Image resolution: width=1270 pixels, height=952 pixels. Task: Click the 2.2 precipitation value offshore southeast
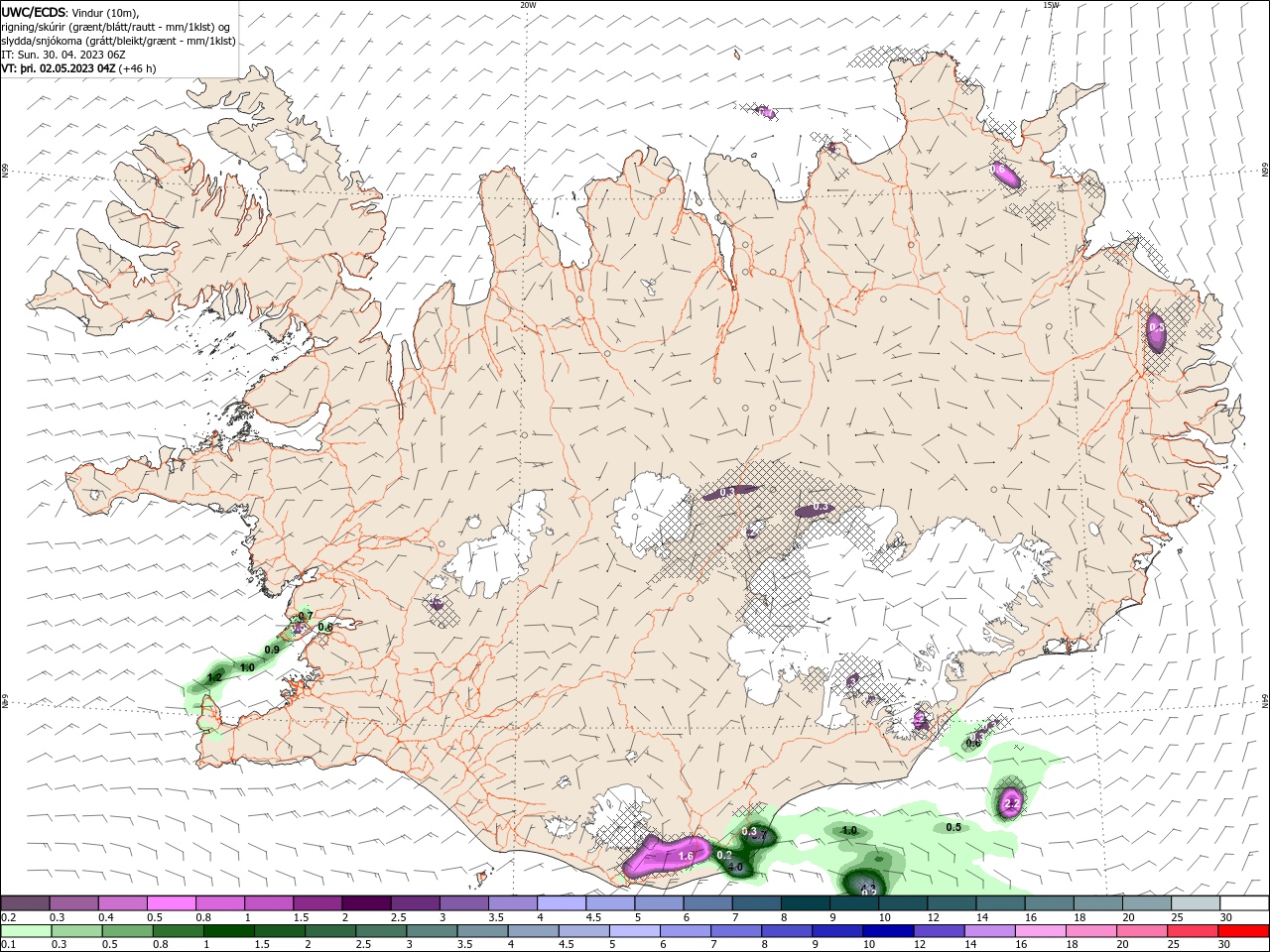point(1012,803)
